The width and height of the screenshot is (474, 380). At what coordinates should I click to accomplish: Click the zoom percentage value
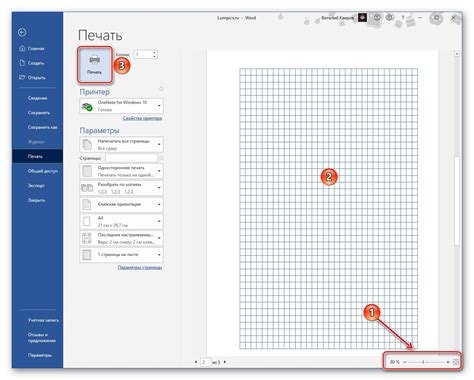click(394, 362)
